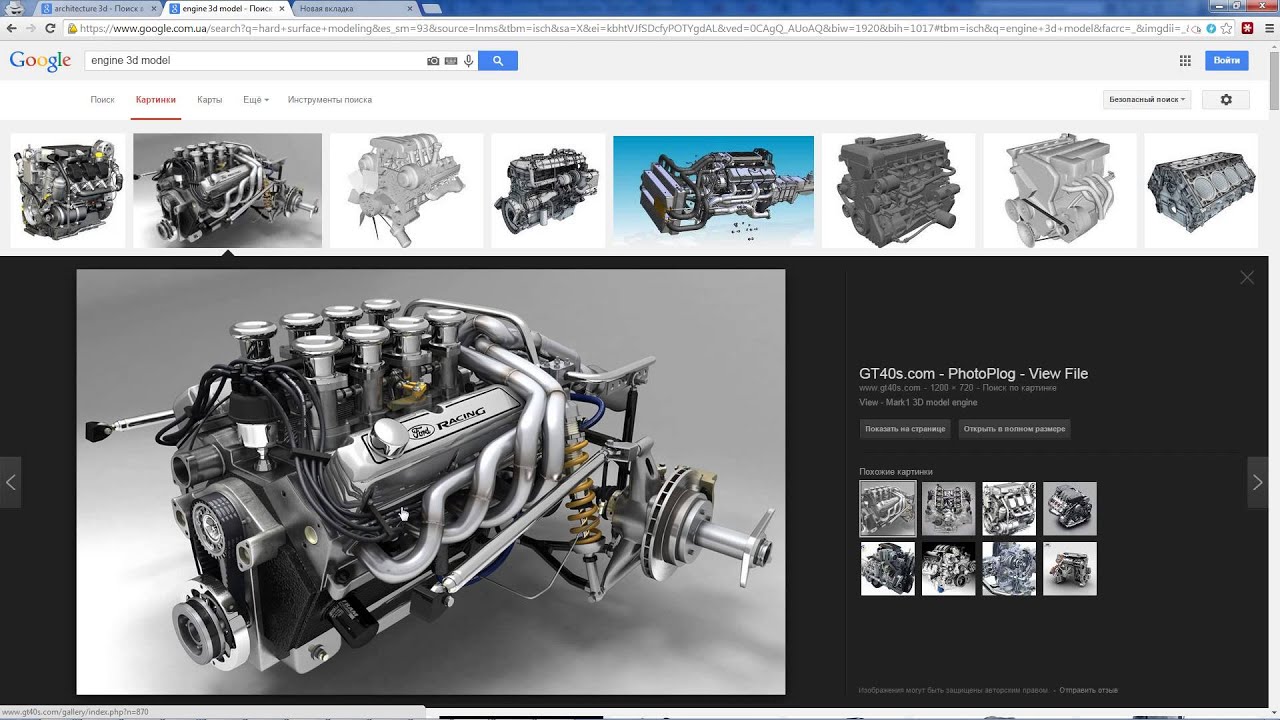Click the browser Forward arrow
Viewport: 1280px width, 720px height.
pos(30,28)
